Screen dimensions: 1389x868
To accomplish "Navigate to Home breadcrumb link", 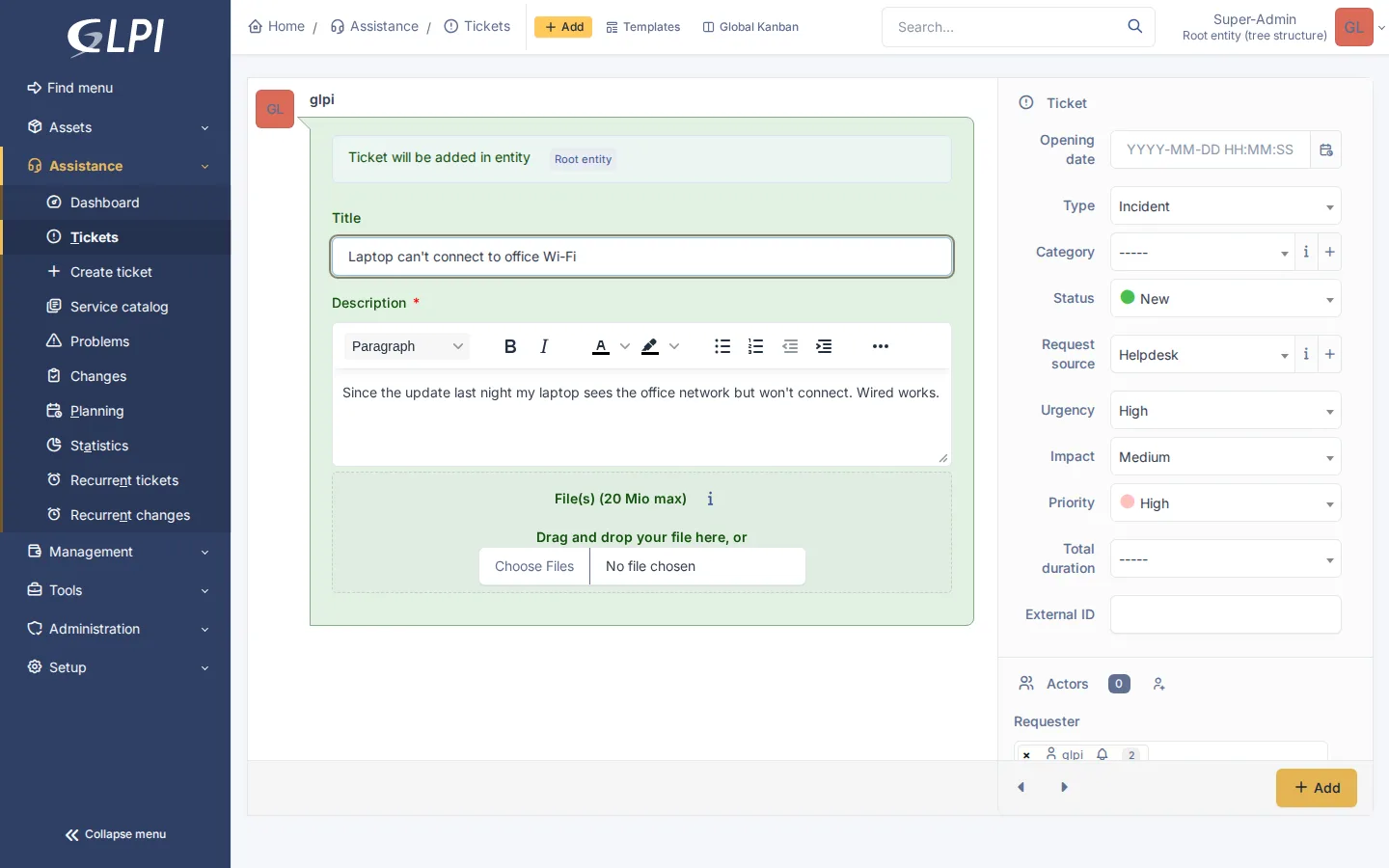I will (277, 26).
